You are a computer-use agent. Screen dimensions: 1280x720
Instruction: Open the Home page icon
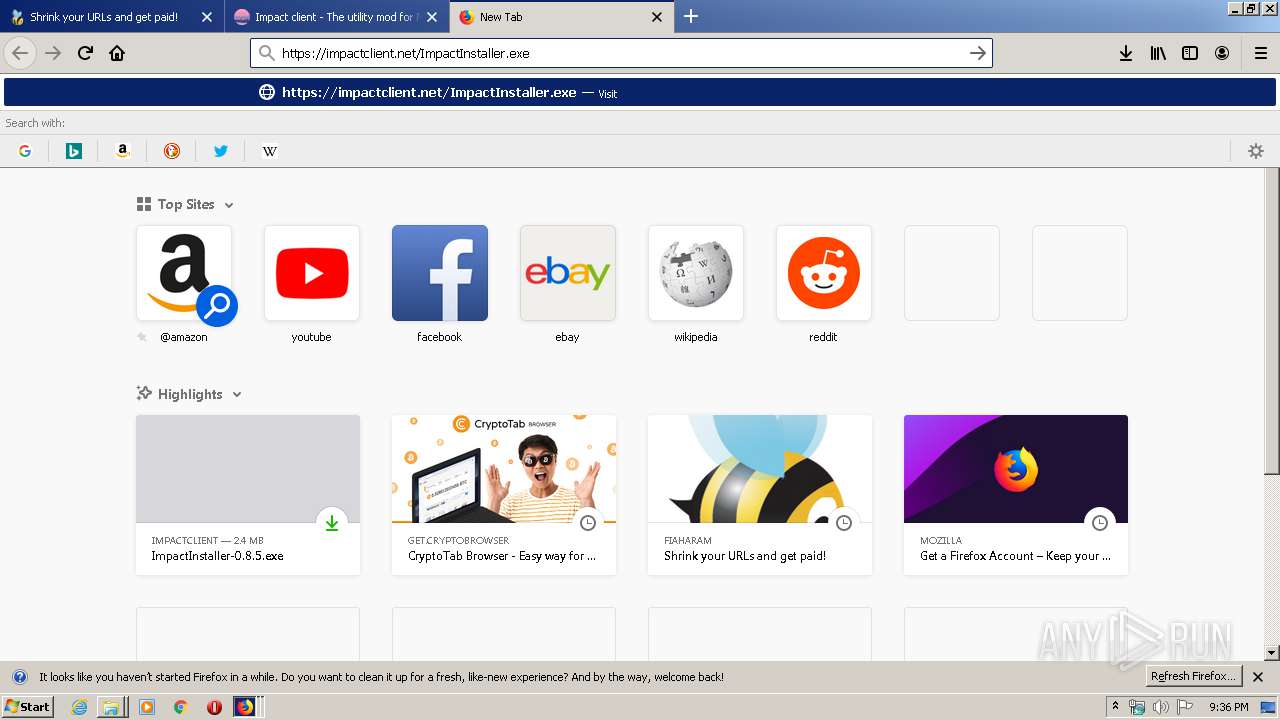(117, 53)
